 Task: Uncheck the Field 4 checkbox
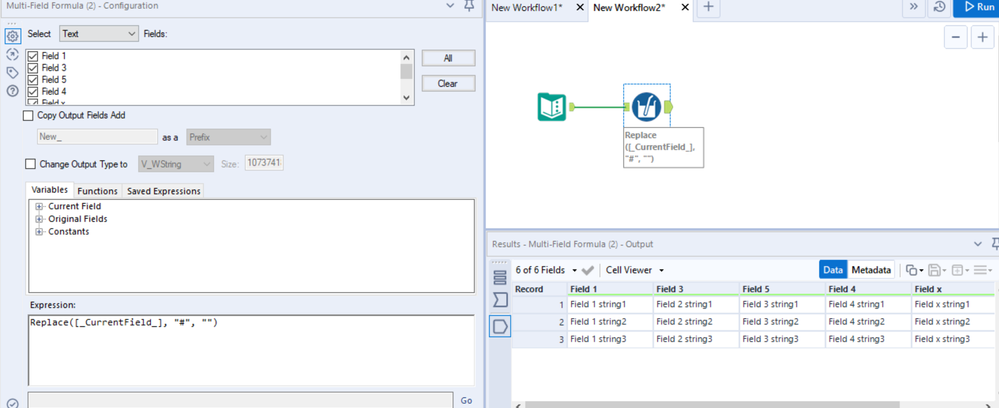33,91
